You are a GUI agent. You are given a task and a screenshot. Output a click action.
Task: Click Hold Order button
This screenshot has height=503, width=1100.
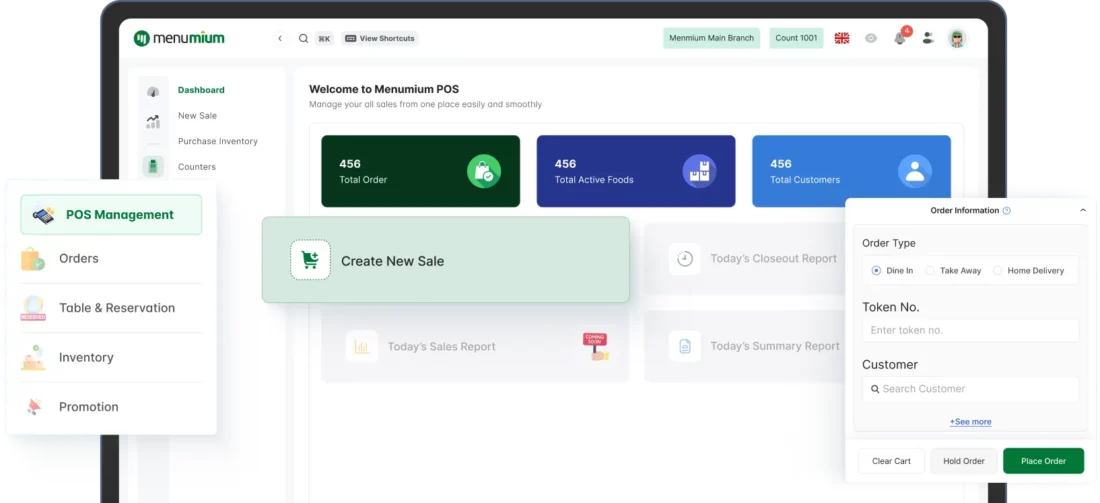tap(964, 461)
